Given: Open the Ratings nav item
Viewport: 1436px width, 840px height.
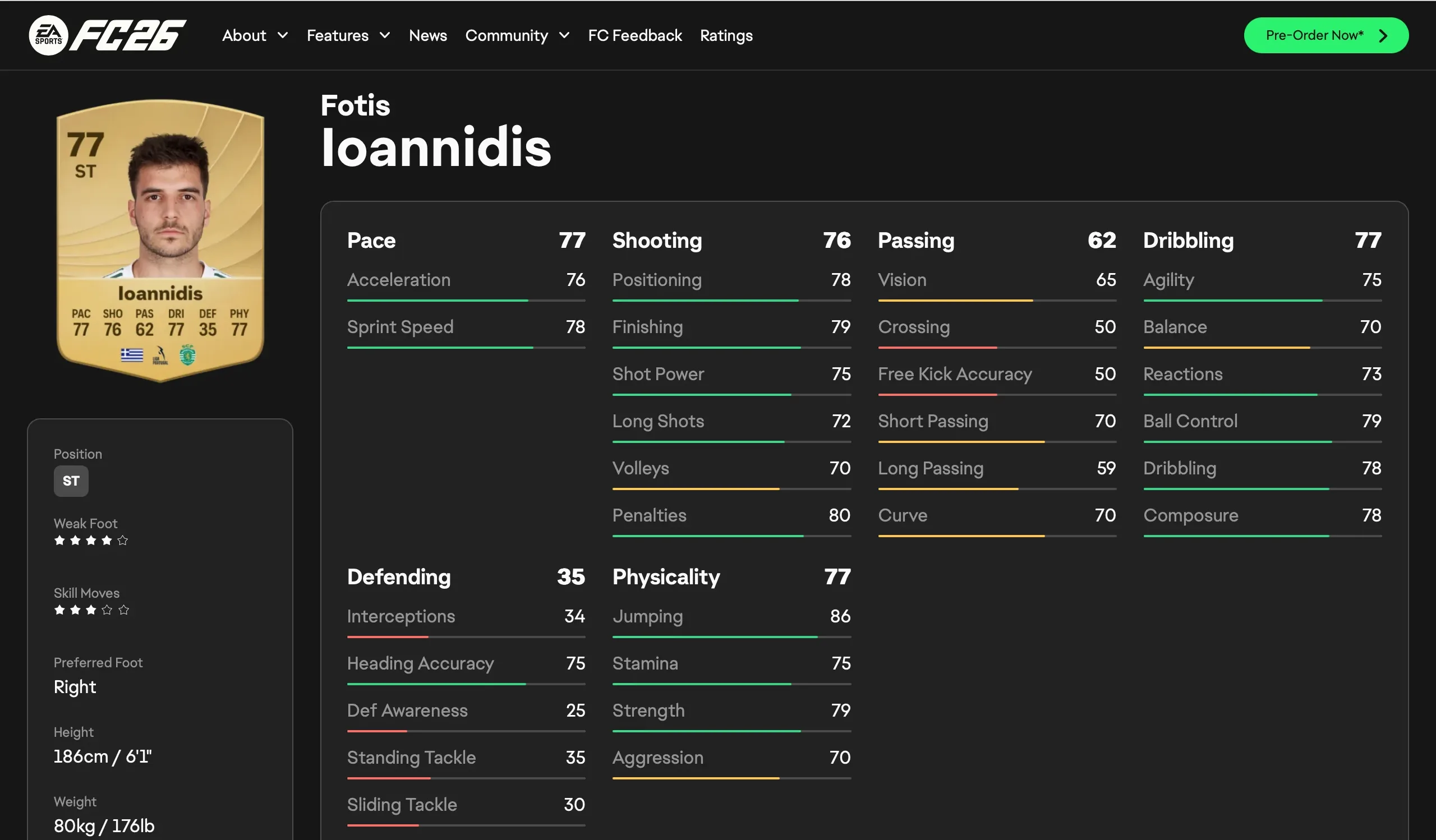Looking at the screenshot, I should [x=726, y=35].
